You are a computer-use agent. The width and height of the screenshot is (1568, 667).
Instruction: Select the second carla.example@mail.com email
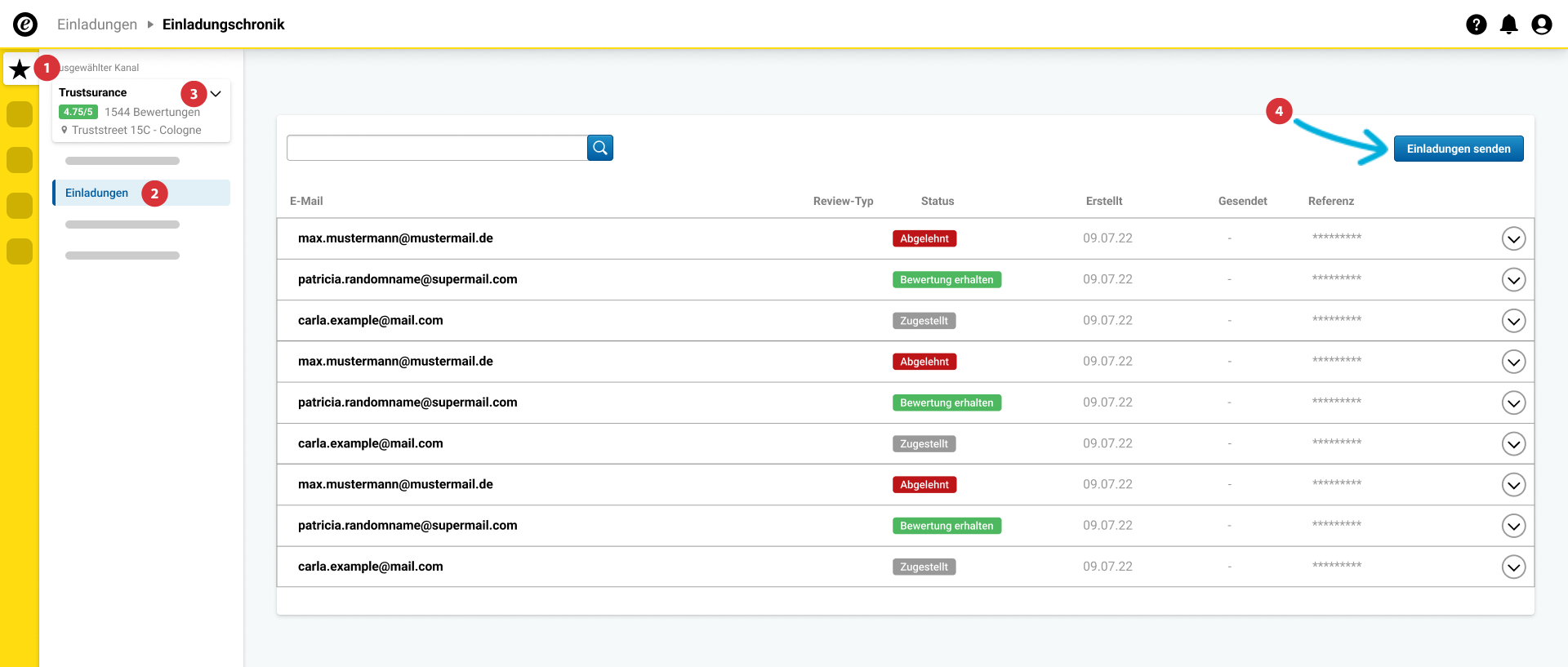click(371, 443)
